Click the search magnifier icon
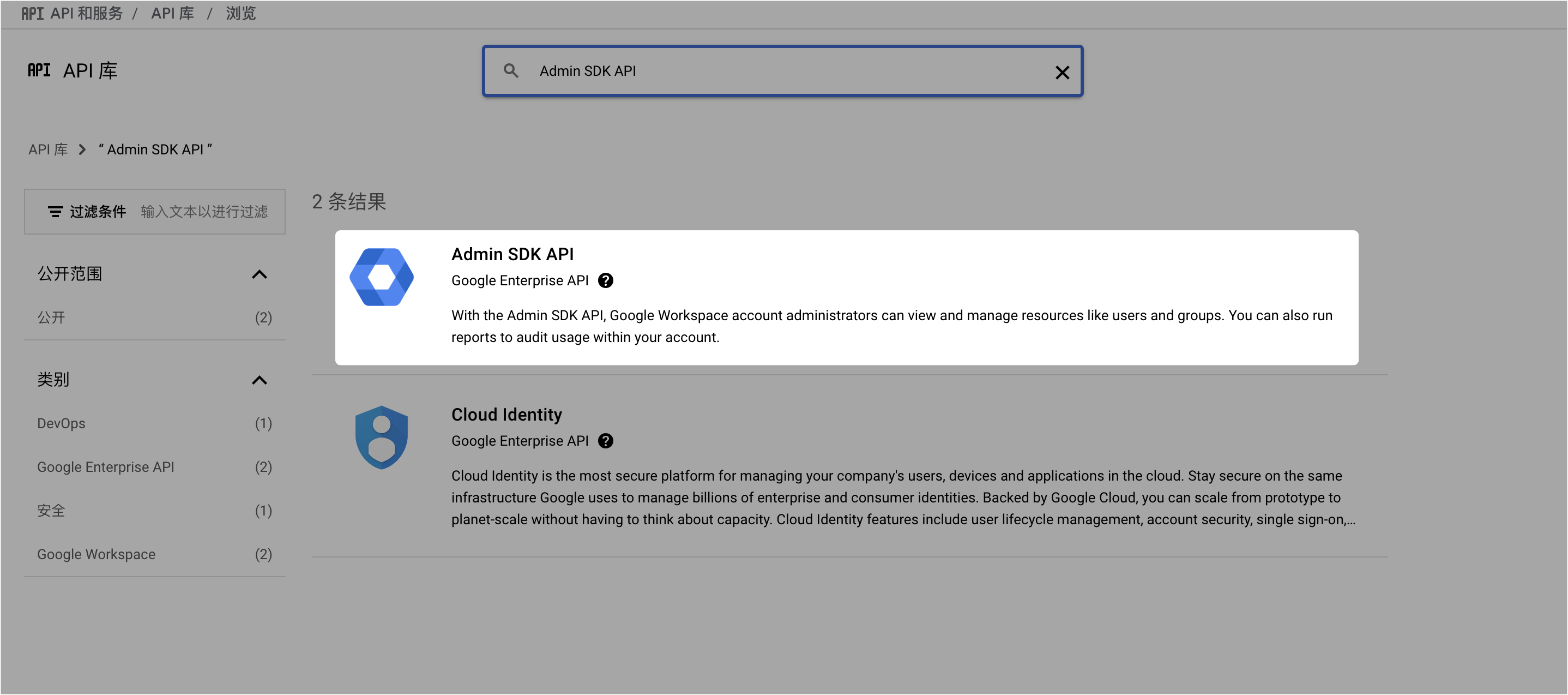The width and height of the screenshot is (1568, 695). (x=511, y=71)
